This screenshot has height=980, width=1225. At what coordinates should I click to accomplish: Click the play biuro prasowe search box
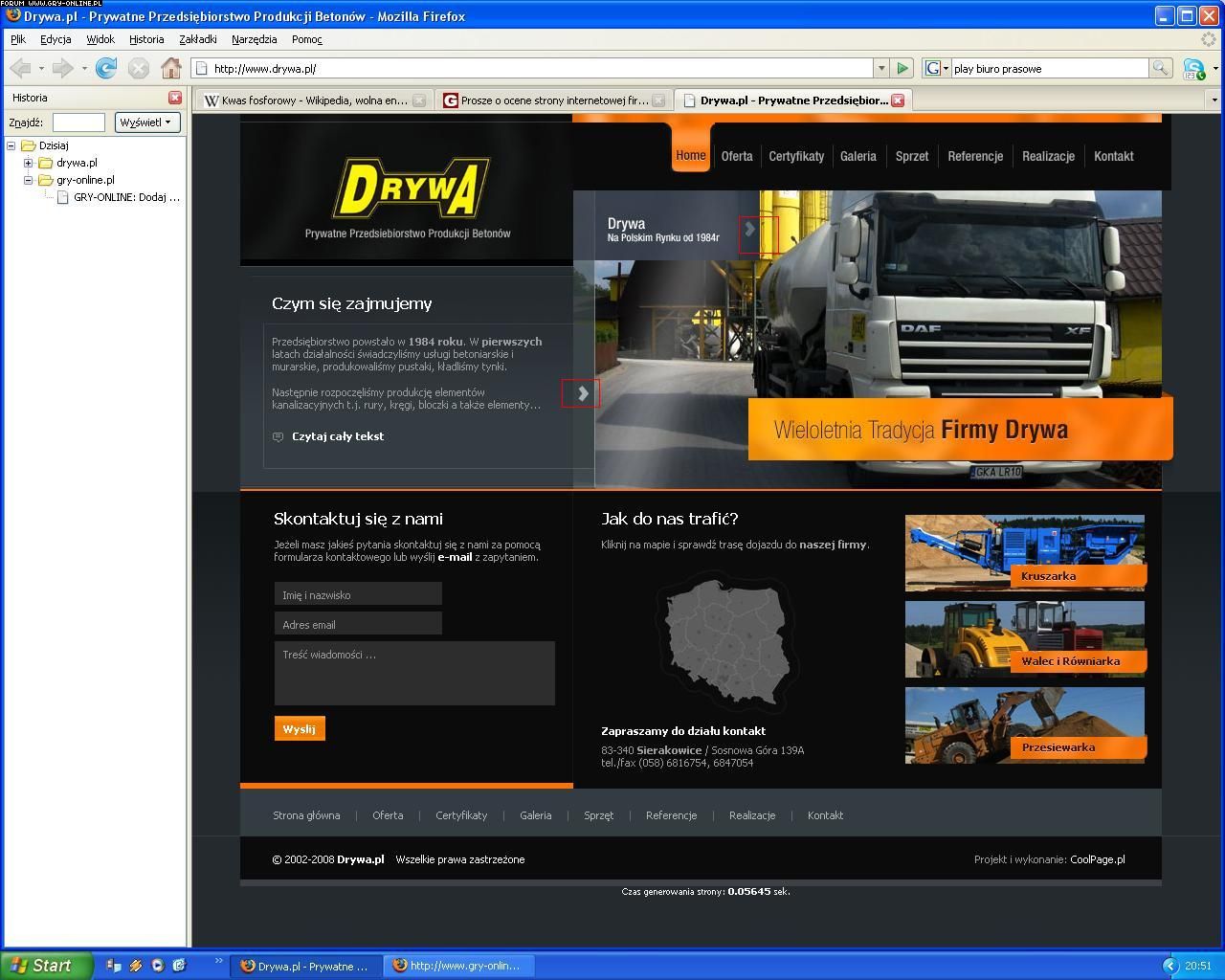(x=1049, y=68)
